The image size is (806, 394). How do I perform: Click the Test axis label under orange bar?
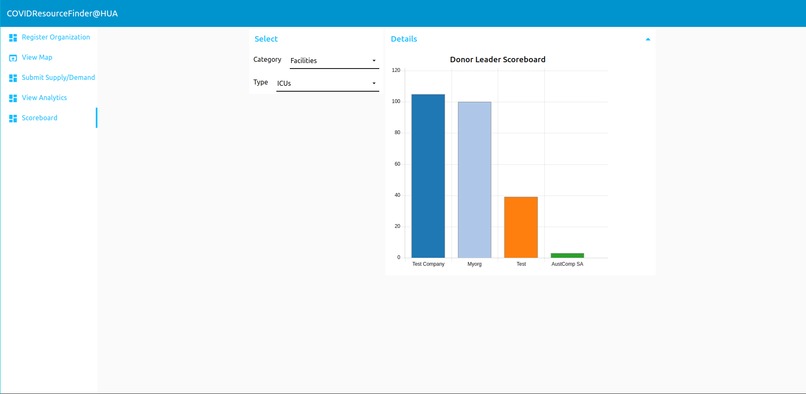click(521, 264)
